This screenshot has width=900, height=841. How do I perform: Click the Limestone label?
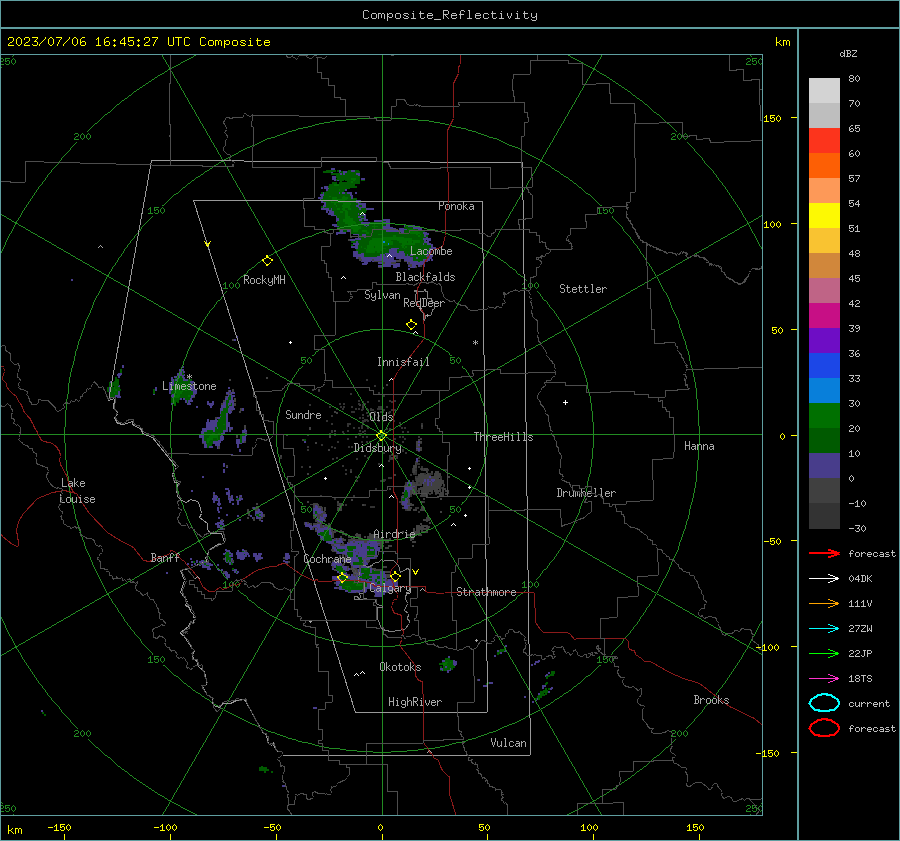189,386
